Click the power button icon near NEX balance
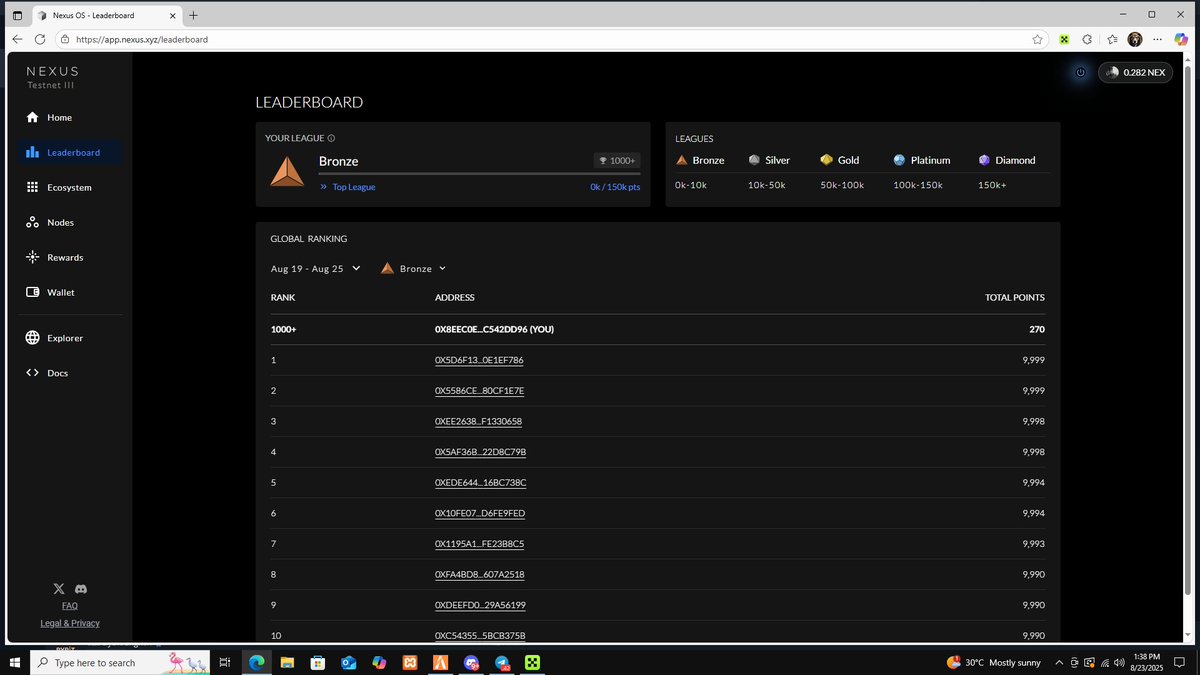Screen dimensions: 1200x675 [1080, 72]
